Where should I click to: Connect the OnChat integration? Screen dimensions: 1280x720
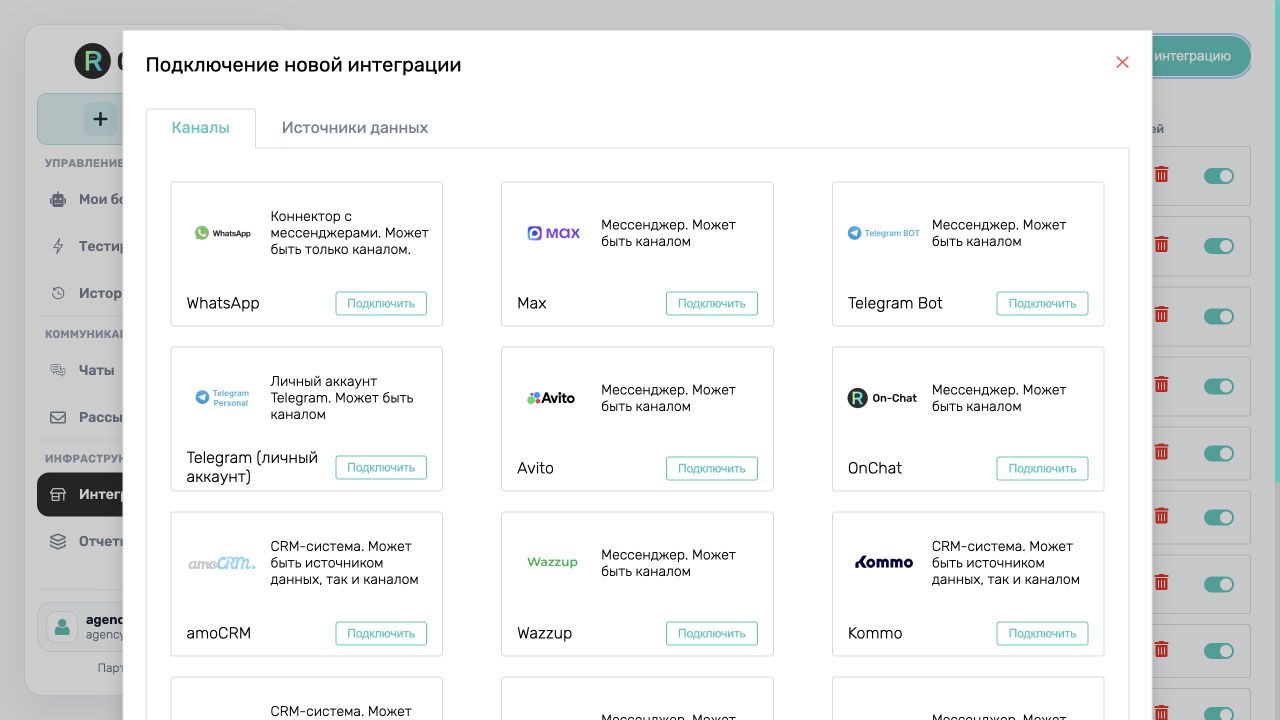1042,468
